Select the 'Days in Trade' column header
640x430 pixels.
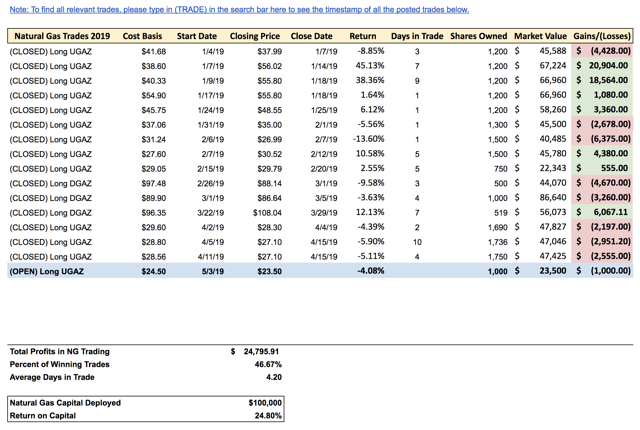tap(417, 36)
